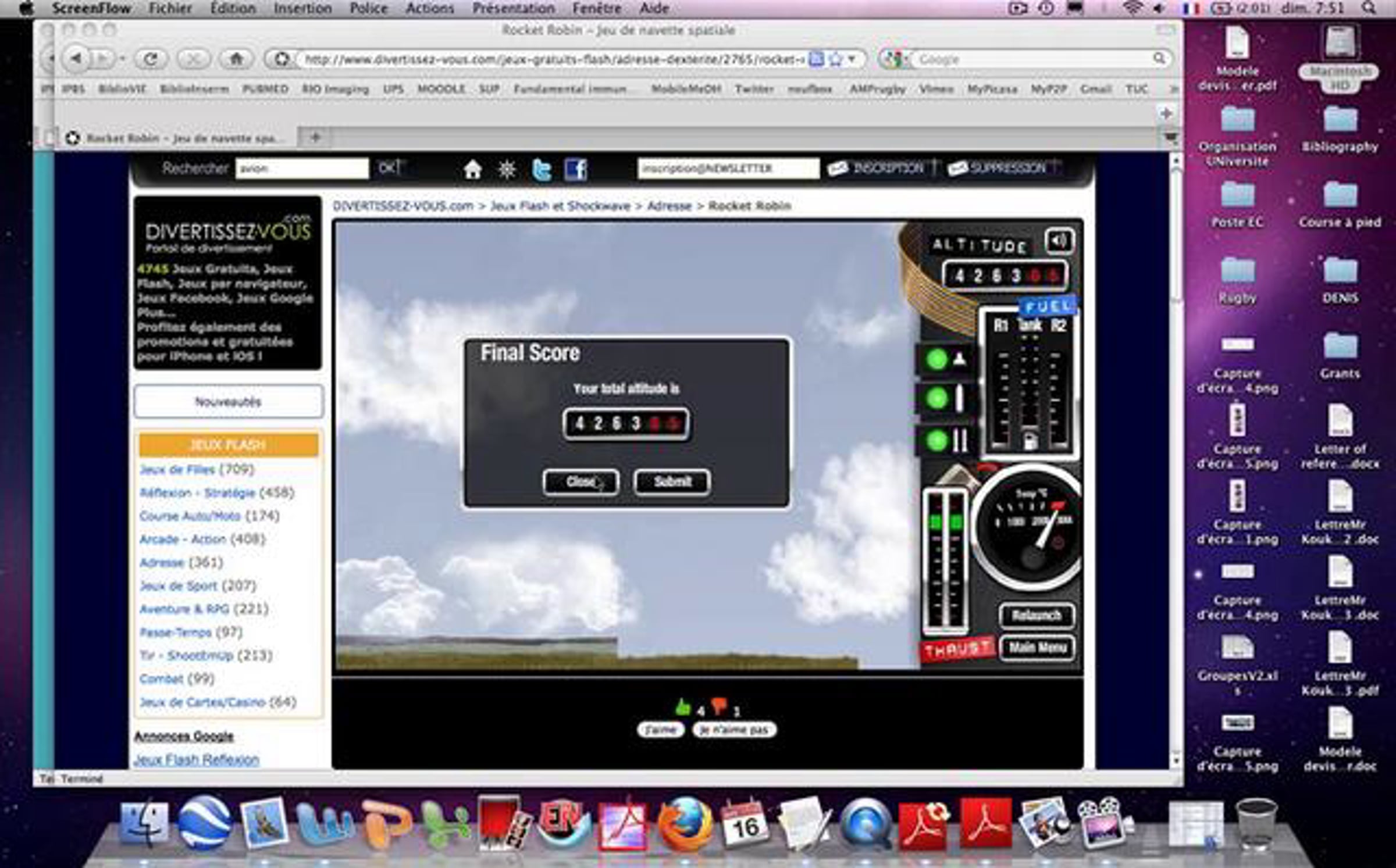This screenshot has height=868, width=1396.
Task: Click the SUPPRESSION newsletter button
Action: tap(1003, 169)
